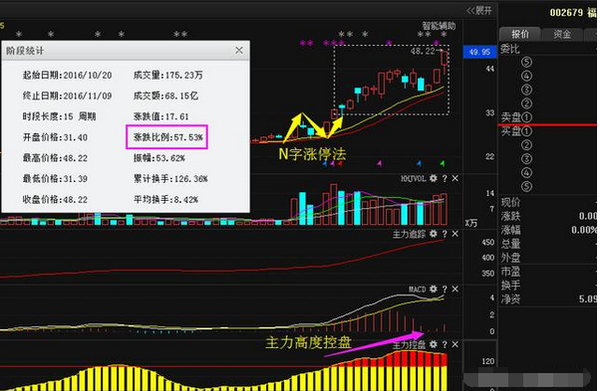This screenshot has width=600, height=391.
Task: Select the 涨跌比例 57.53% highlighted field
Action: [167, 137]
